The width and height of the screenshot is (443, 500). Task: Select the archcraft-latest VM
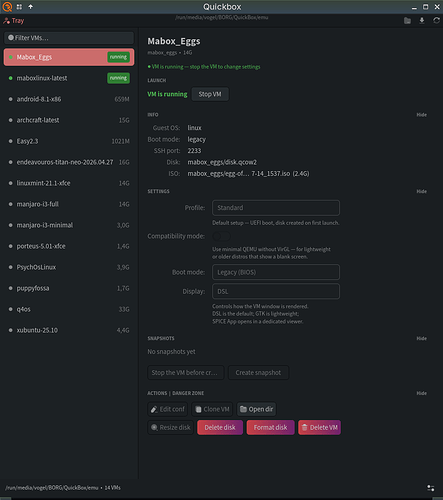[69, 120]
